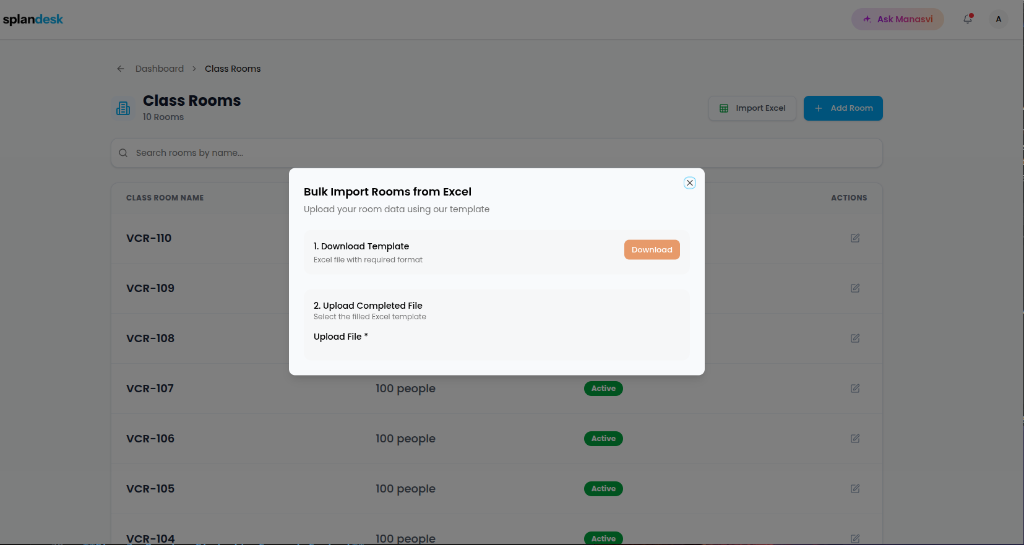Click the search magnifier icon
The image size is (1024, 545).
pyautogui.click(x=123, y=153)
